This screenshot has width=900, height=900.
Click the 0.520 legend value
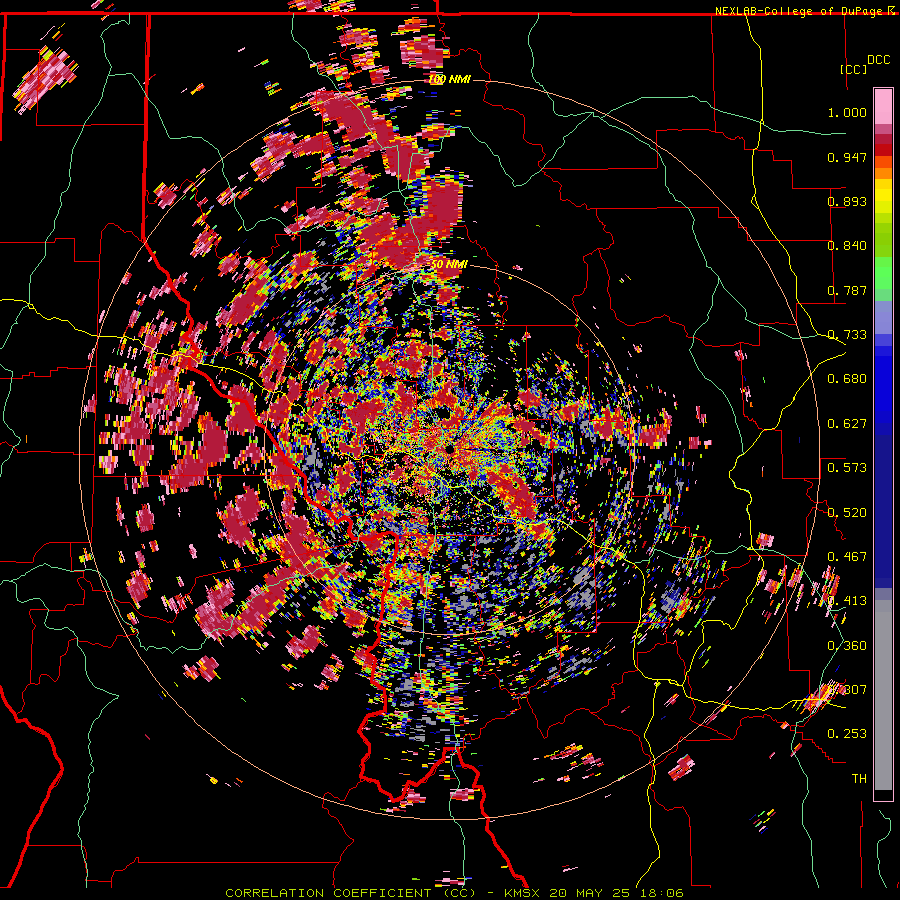(x=847, y=513)
